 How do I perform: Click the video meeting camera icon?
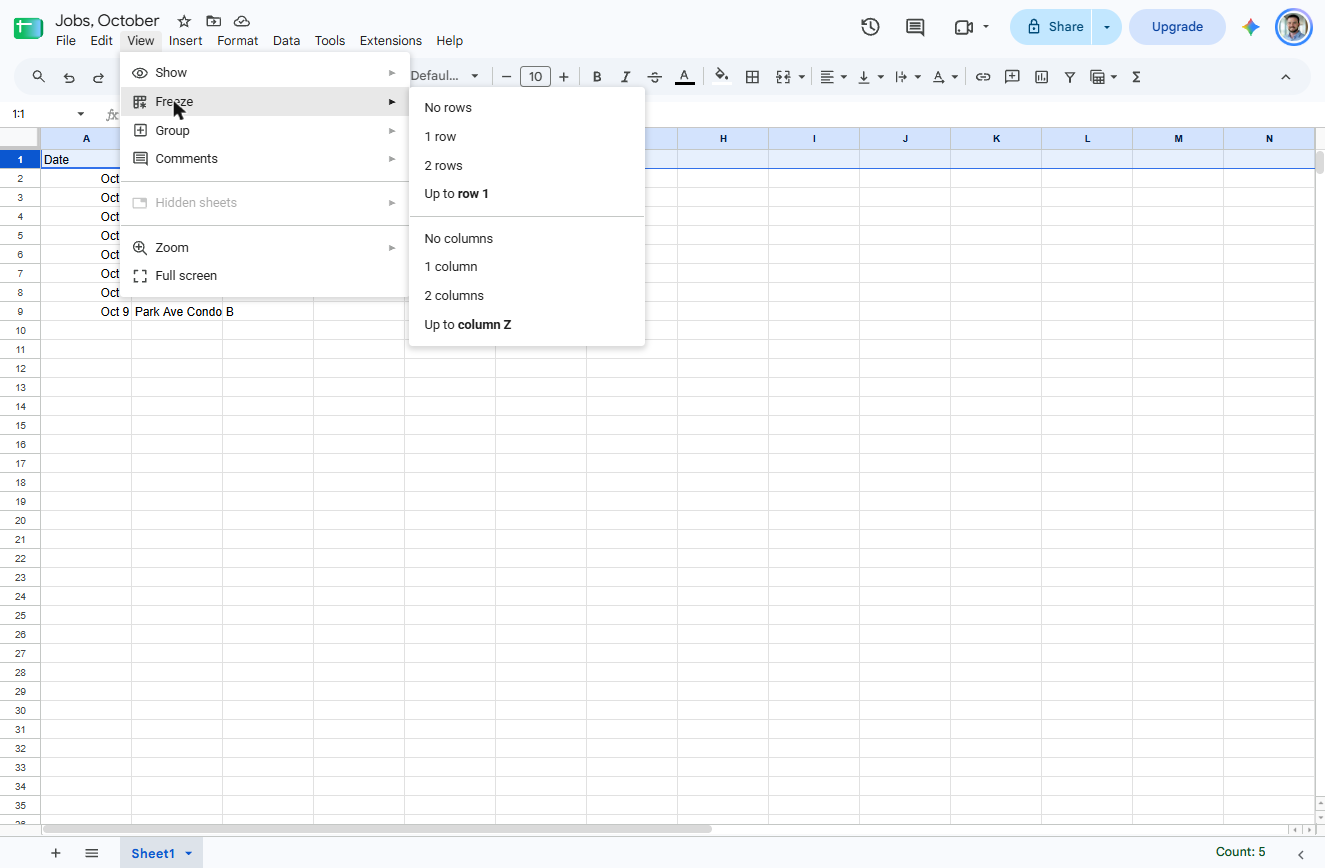964,27
